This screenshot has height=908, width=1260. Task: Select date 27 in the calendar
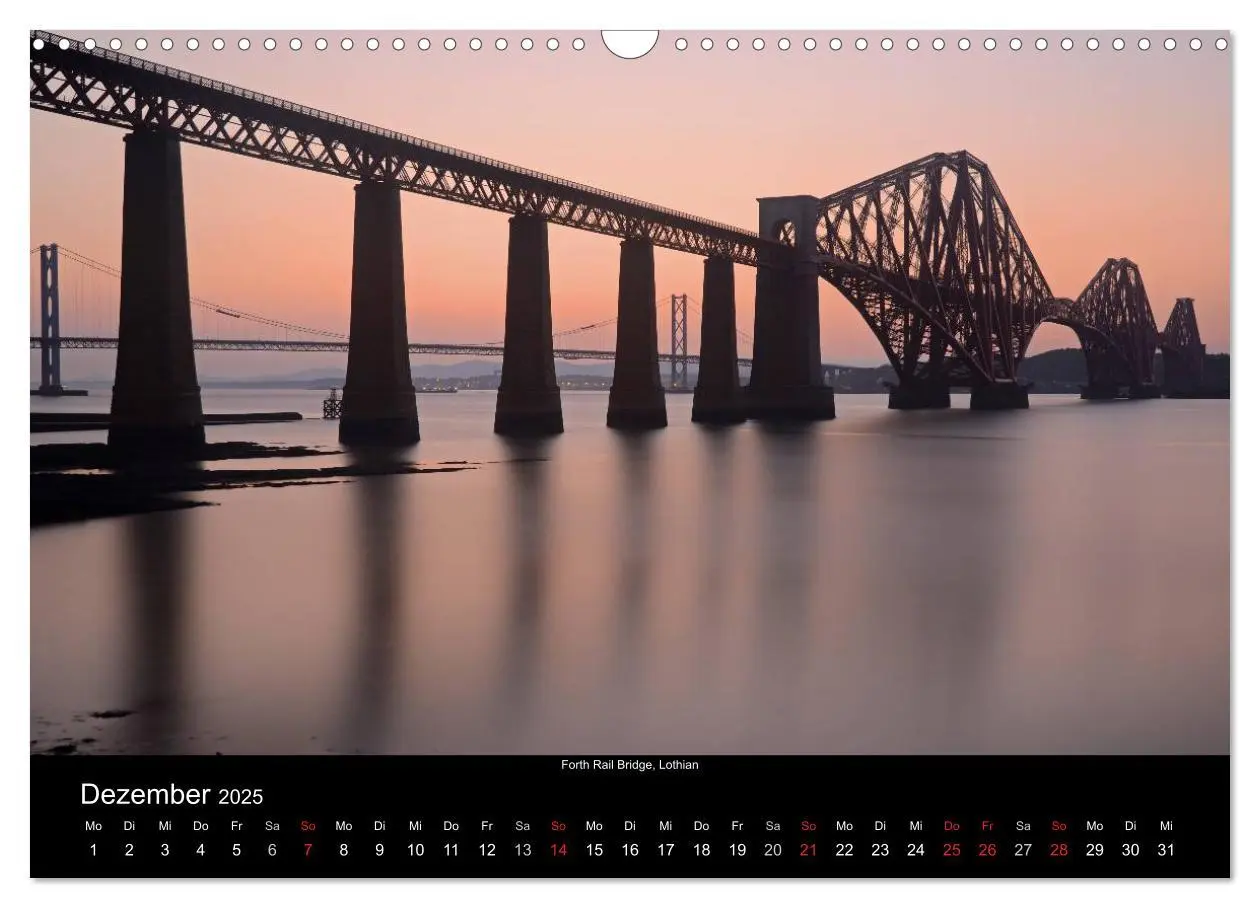(1023, 850)
